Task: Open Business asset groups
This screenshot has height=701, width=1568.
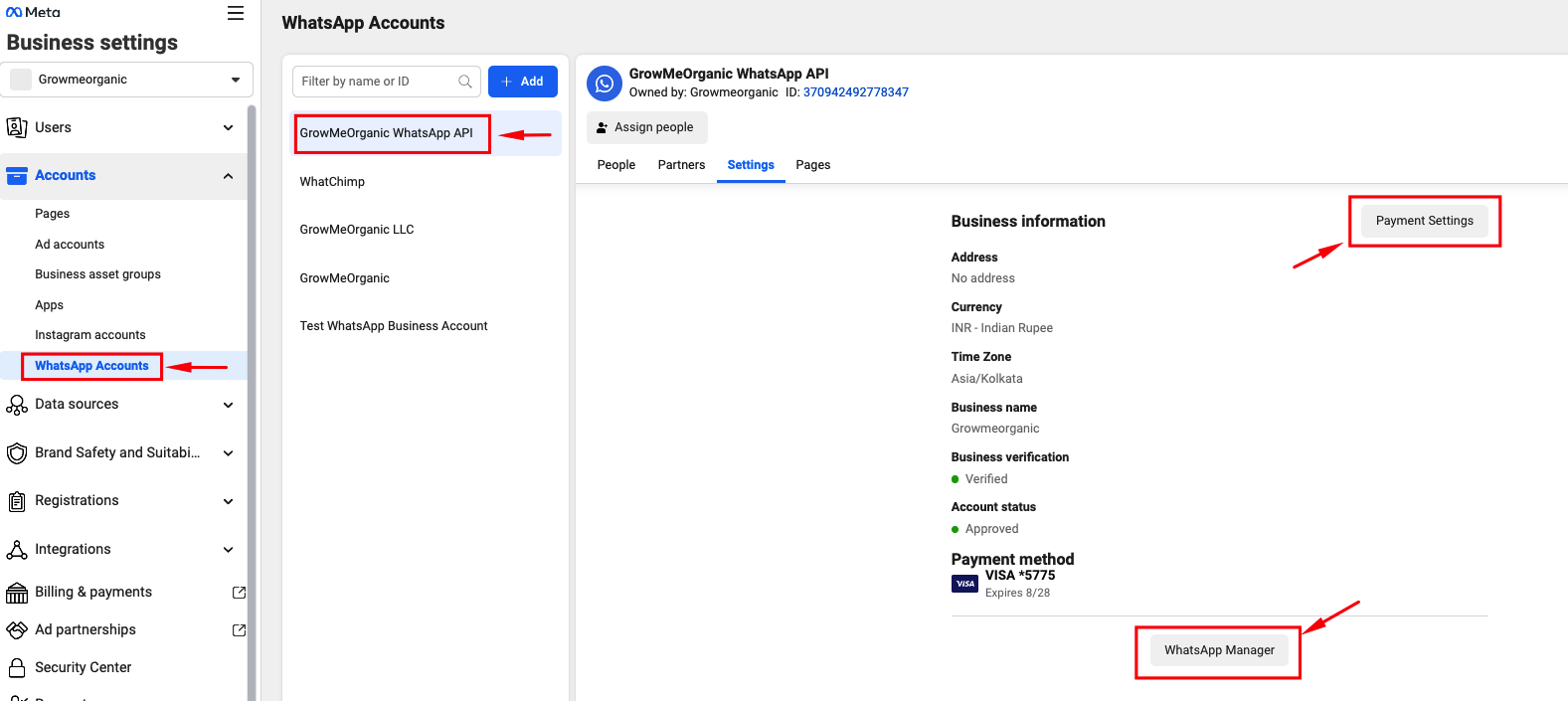Action: tap(97, 274)
